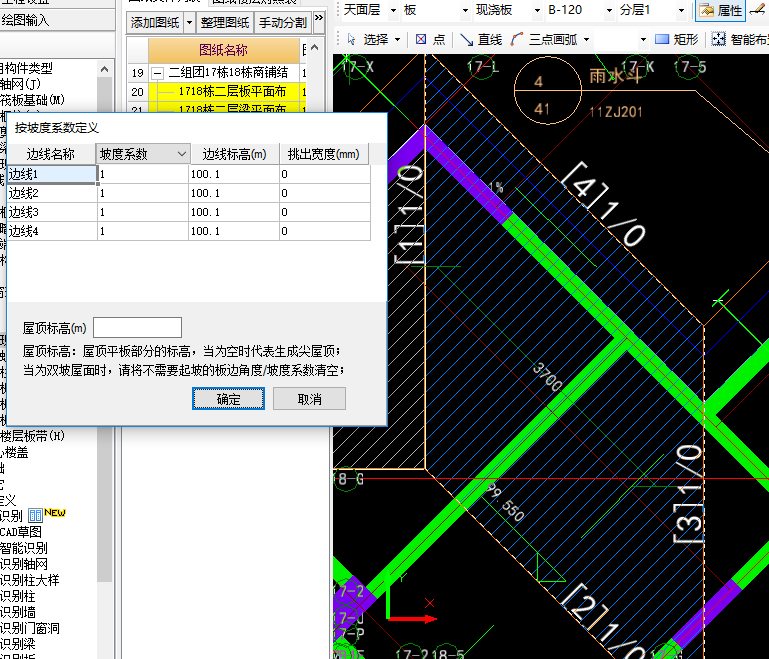Click the 屋顶标高 input field

click(x=137, y=328)
